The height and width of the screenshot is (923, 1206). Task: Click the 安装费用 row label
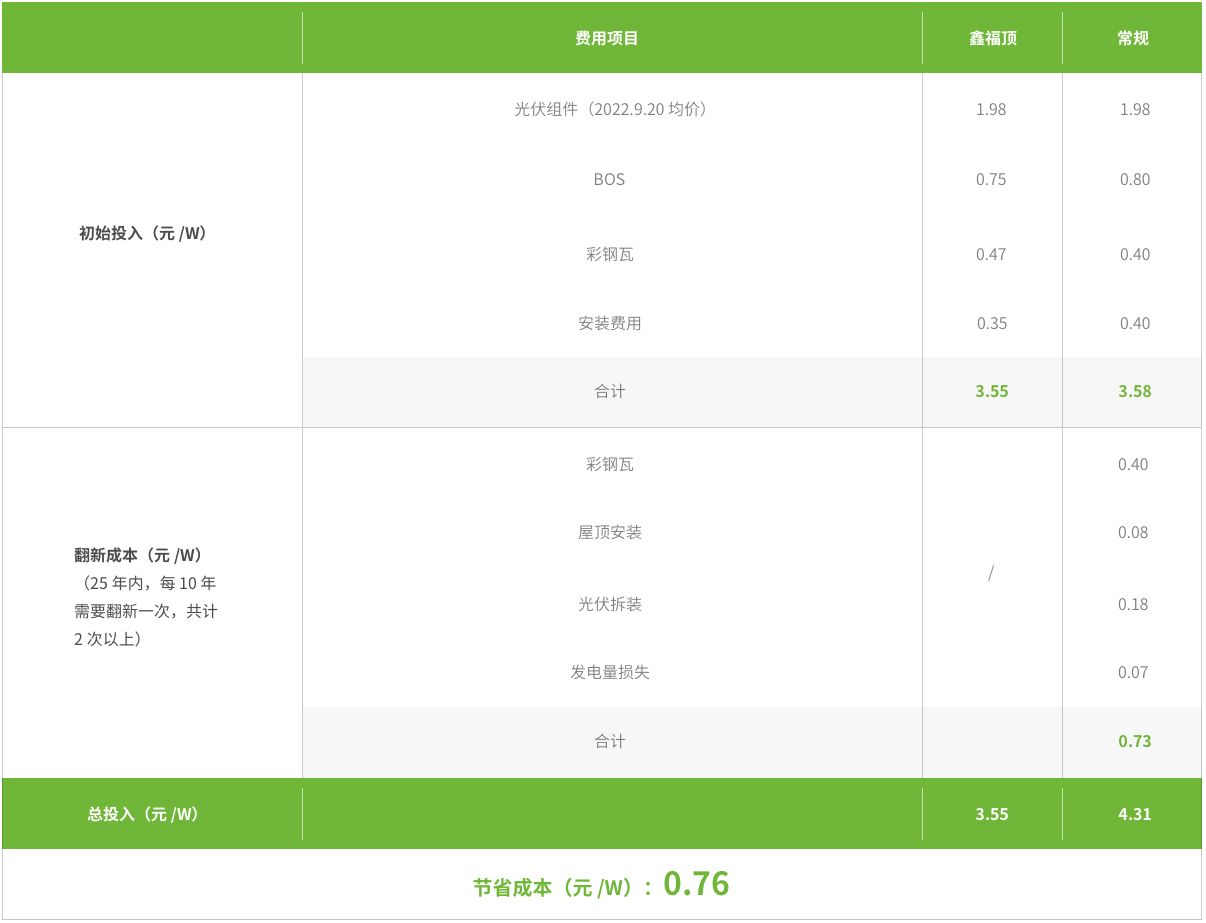[x=610, y=323]
